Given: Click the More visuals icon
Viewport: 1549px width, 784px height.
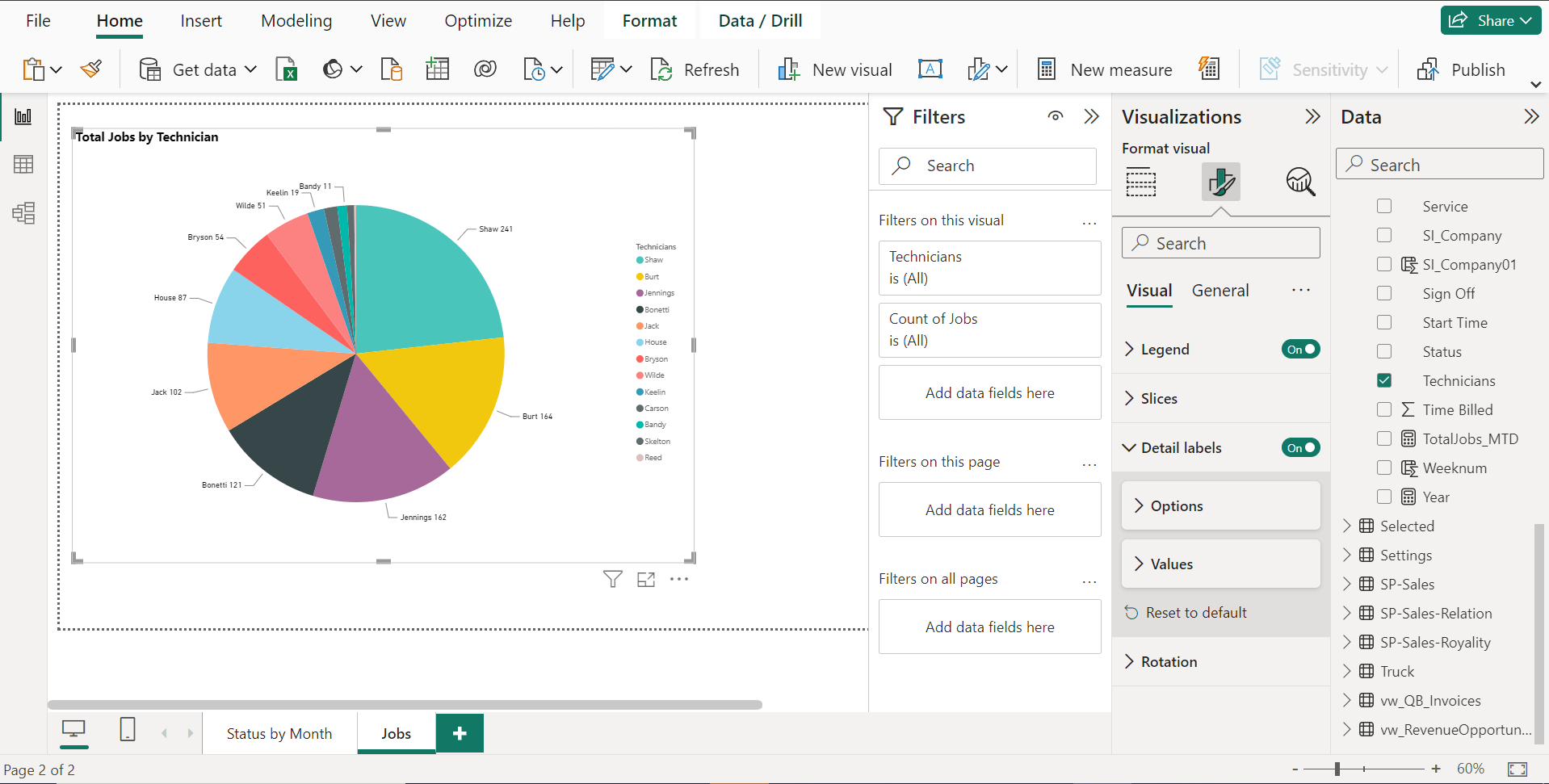Looking at the screenshot, I should (978, 69).
